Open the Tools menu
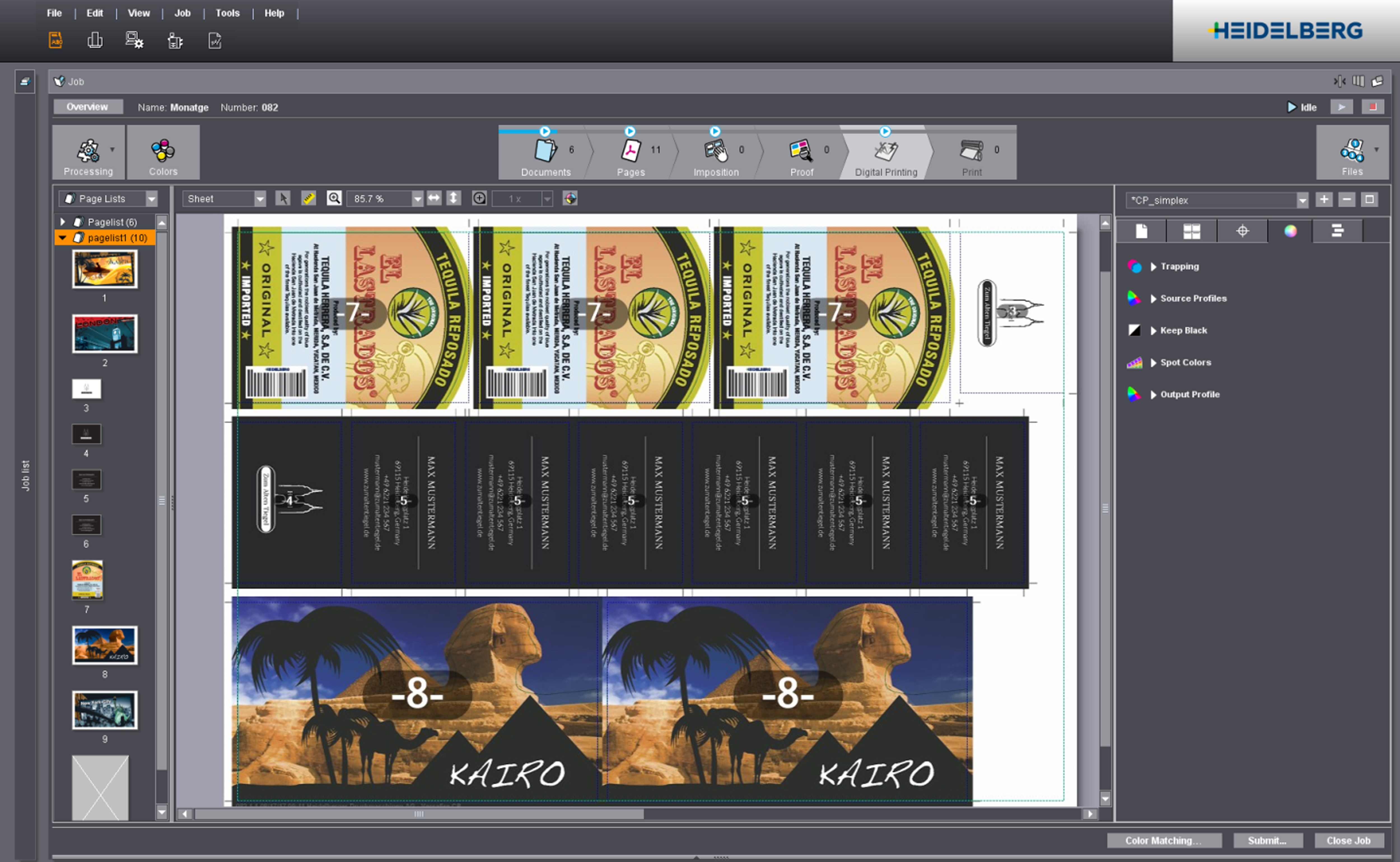The height and width of the screenshot is (862, 1400). (227, 13)
